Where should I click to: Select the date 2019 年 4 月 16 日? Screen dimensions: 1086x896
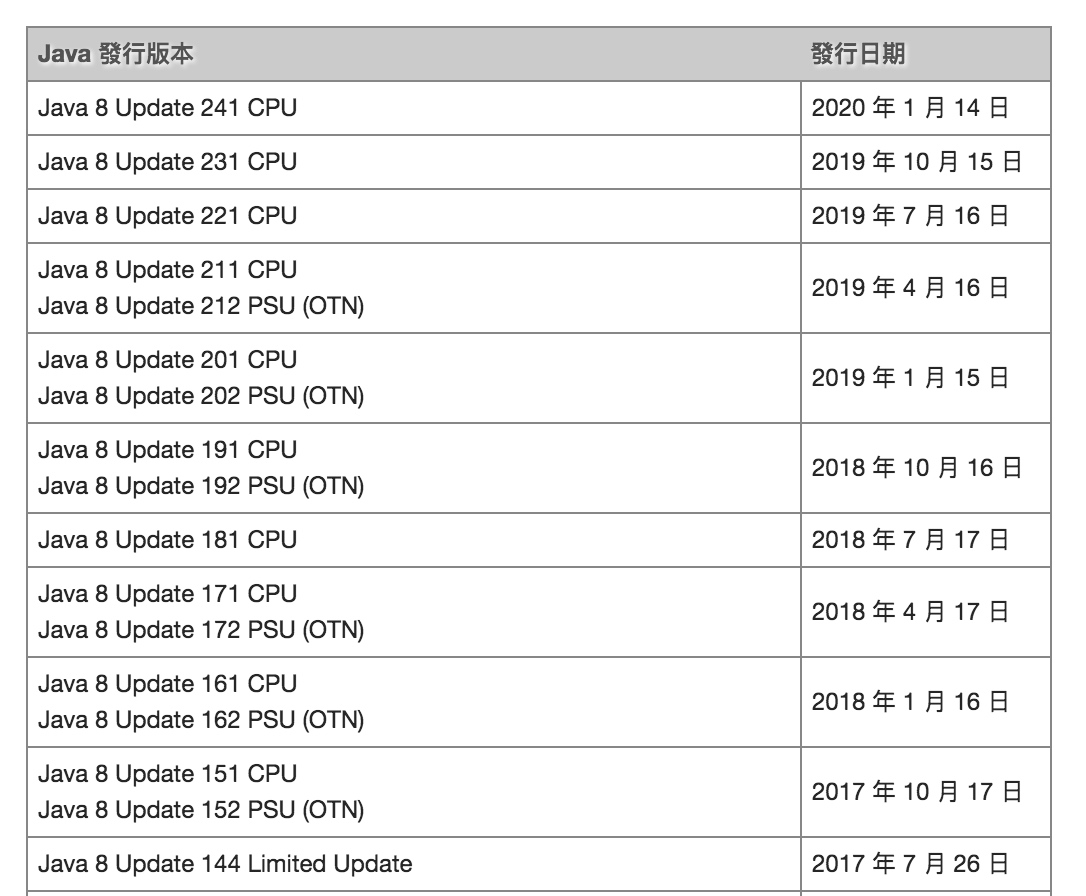tap(910, 288)
